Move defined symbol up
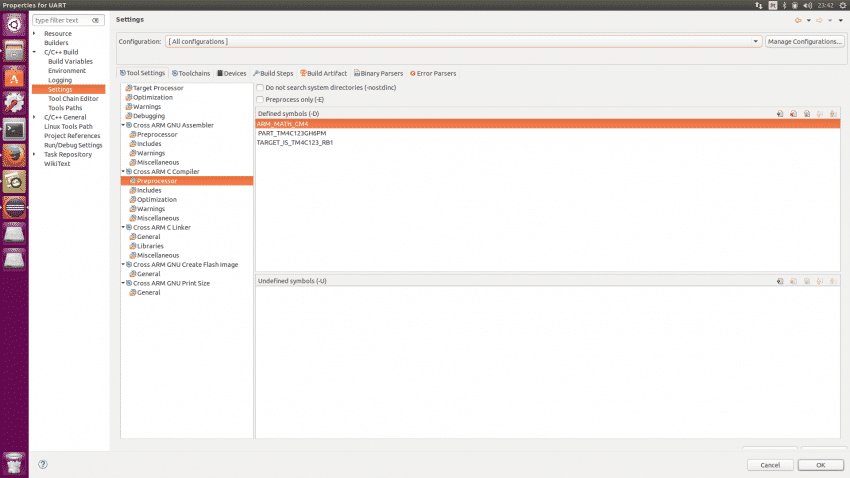Screen dimensions: 850x478 [x=820, y=114]
